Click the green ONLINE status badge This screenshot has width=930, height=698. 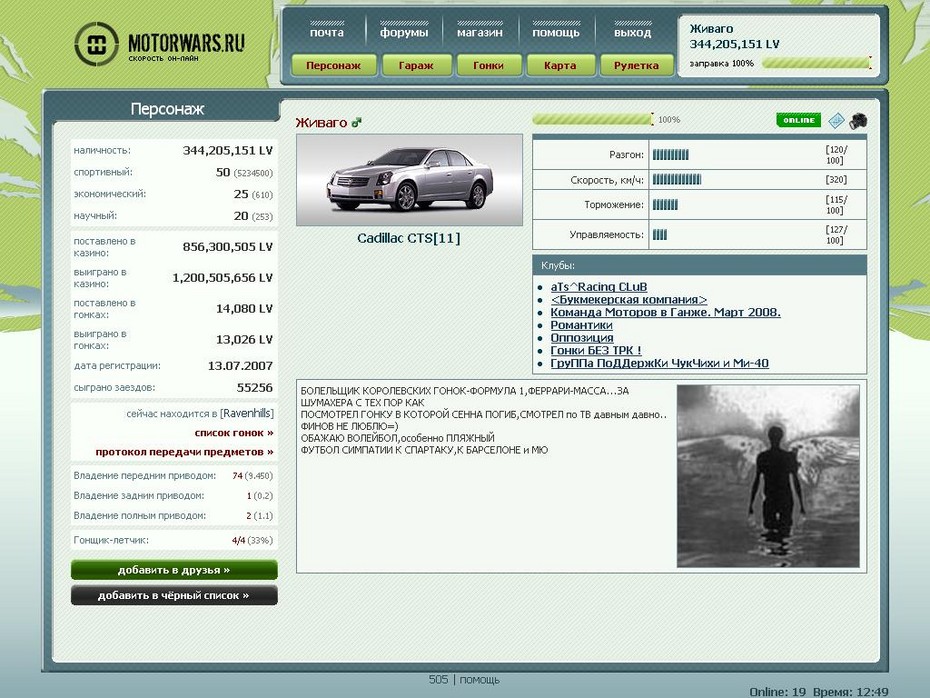tap(798, 120)
